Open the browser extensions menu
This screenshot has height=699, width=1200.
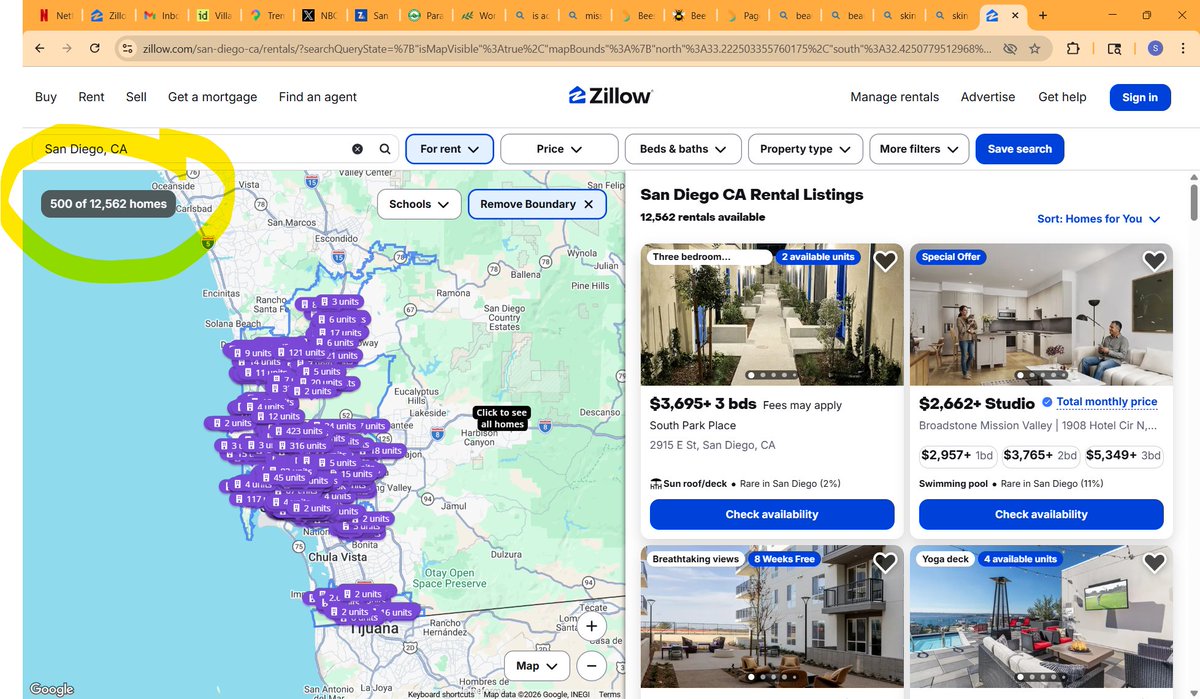coord(1073,48)
